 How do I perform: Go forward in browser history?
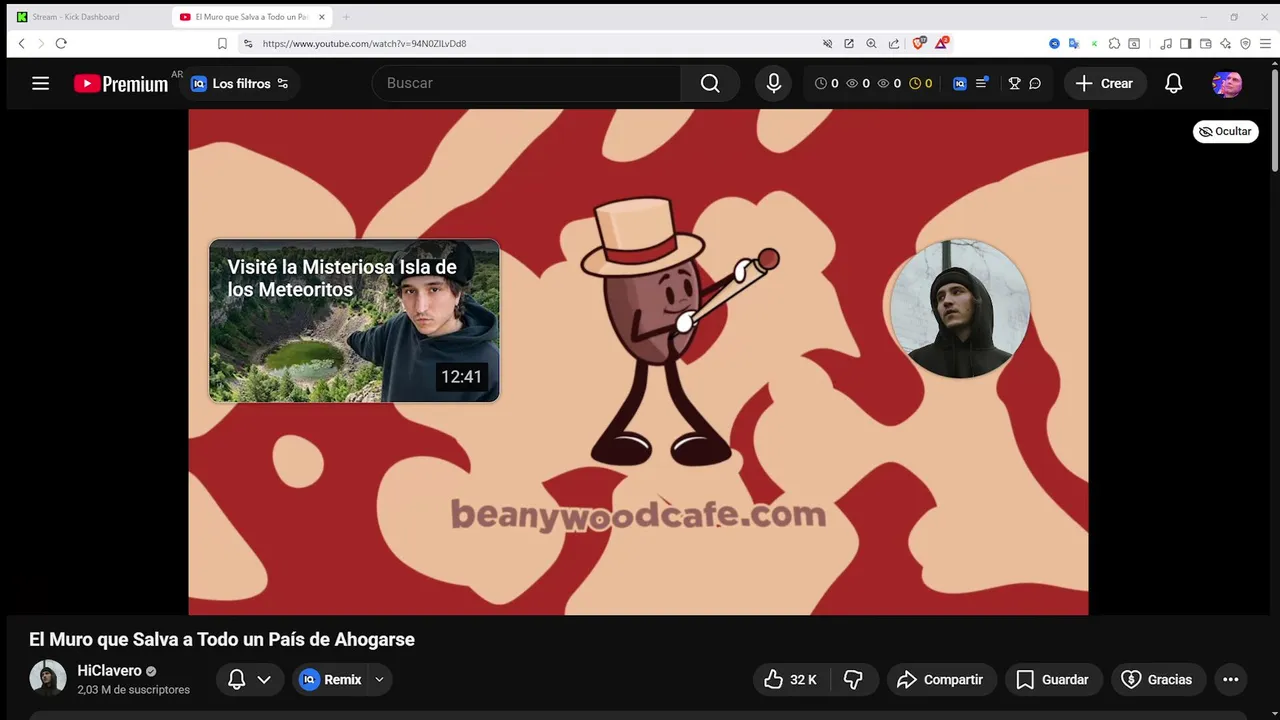tap(41, 44)
